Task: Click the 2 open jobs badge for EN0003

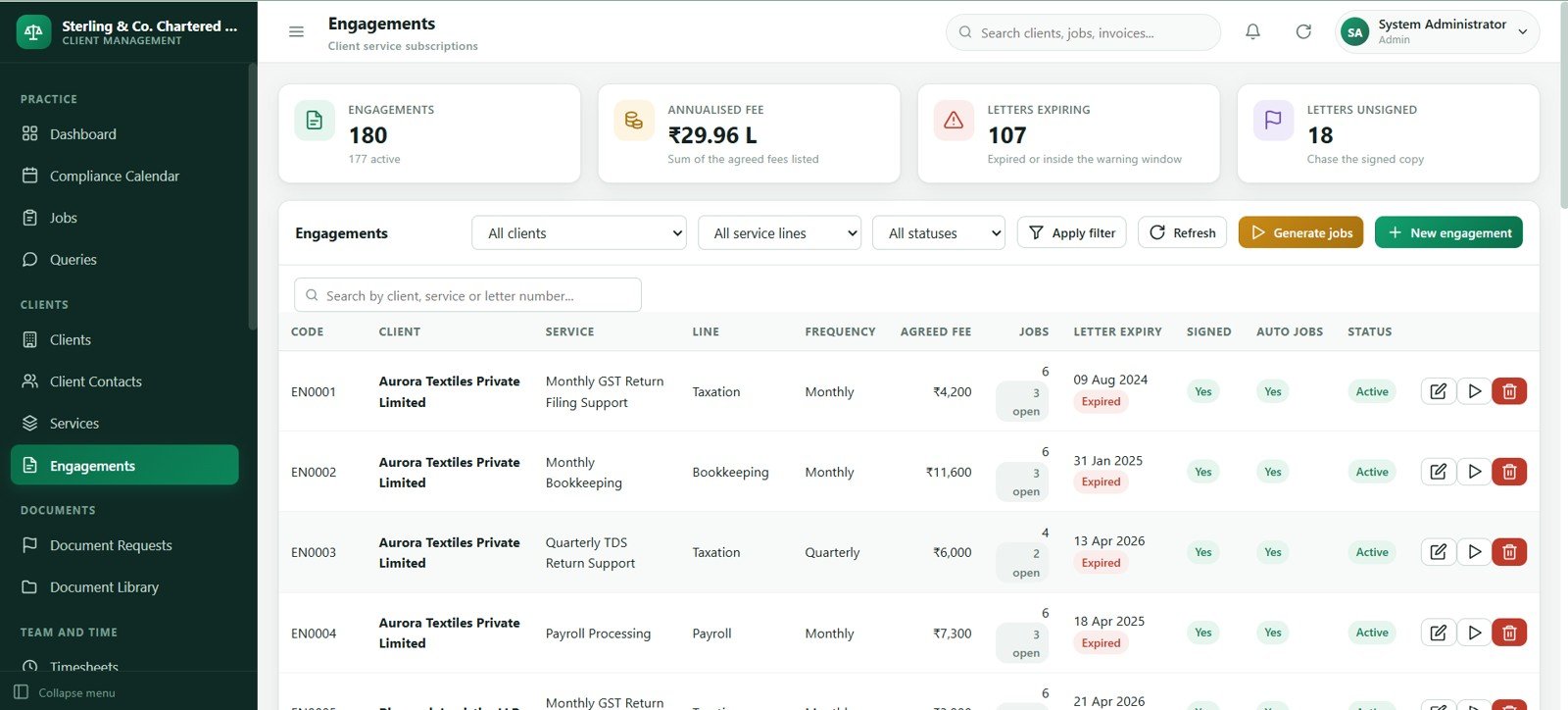Action: click(1023, 562)
